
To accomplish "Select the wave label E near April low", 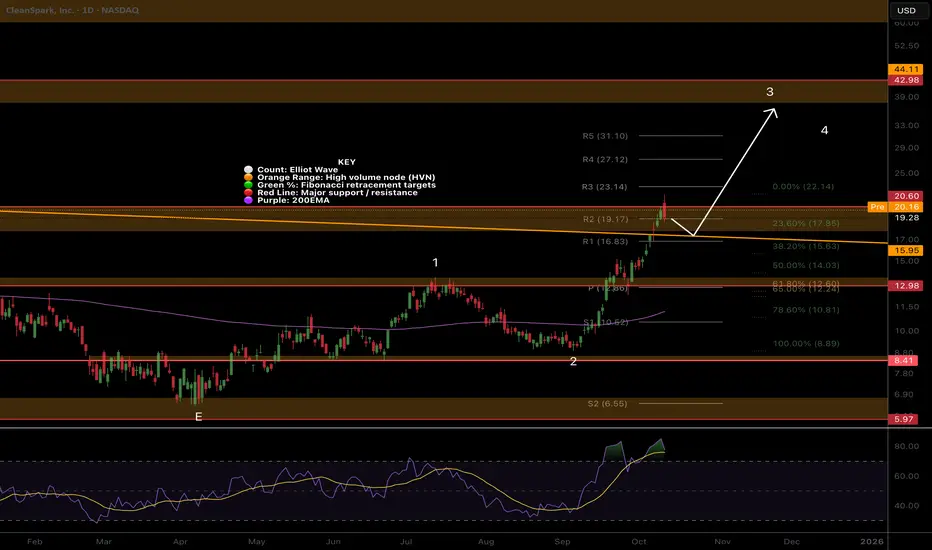I will pyautogui.click(x=199, y=417).
